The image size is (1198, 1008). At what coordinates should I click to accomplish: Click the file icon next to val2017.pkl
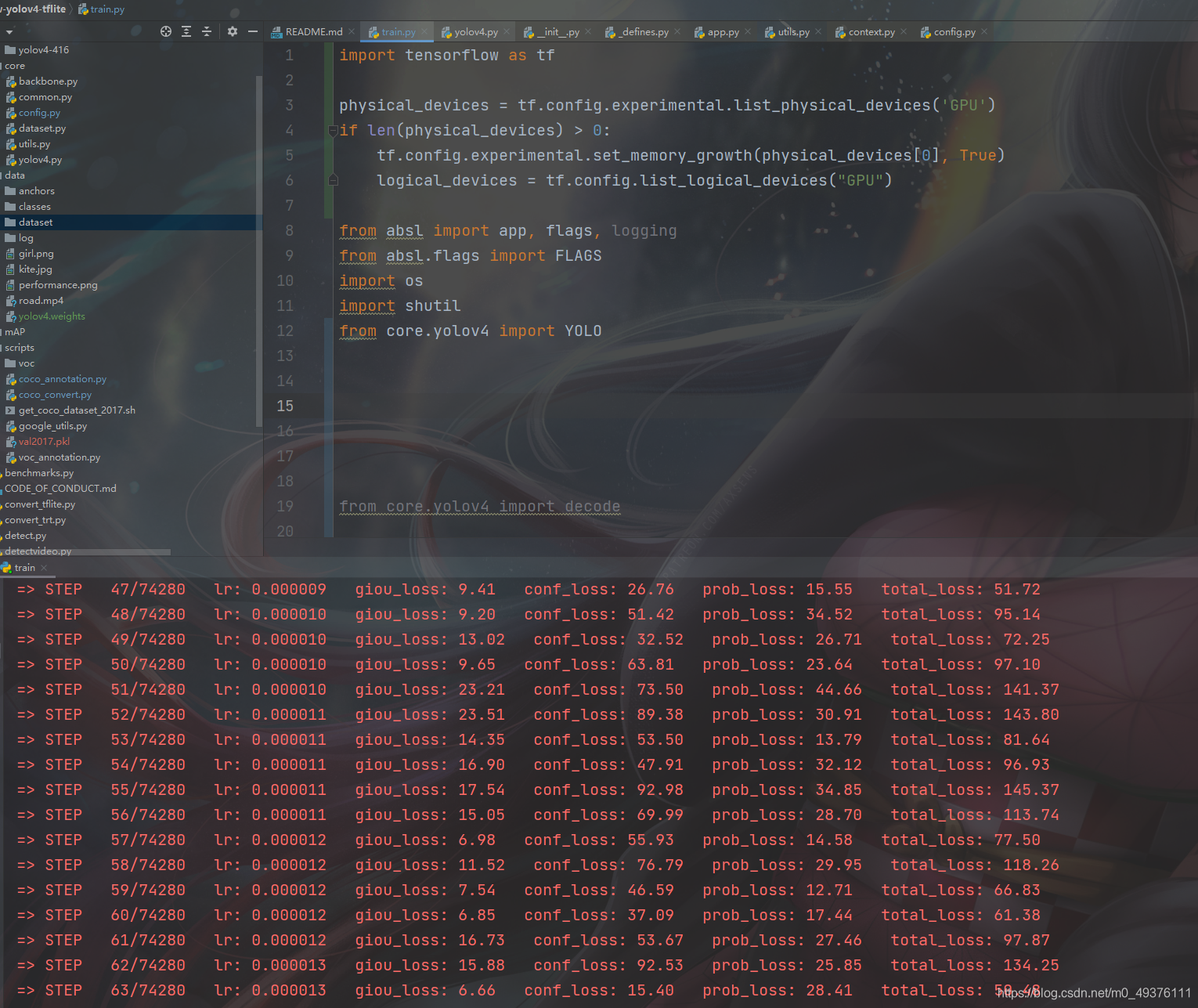click(9, 441)
